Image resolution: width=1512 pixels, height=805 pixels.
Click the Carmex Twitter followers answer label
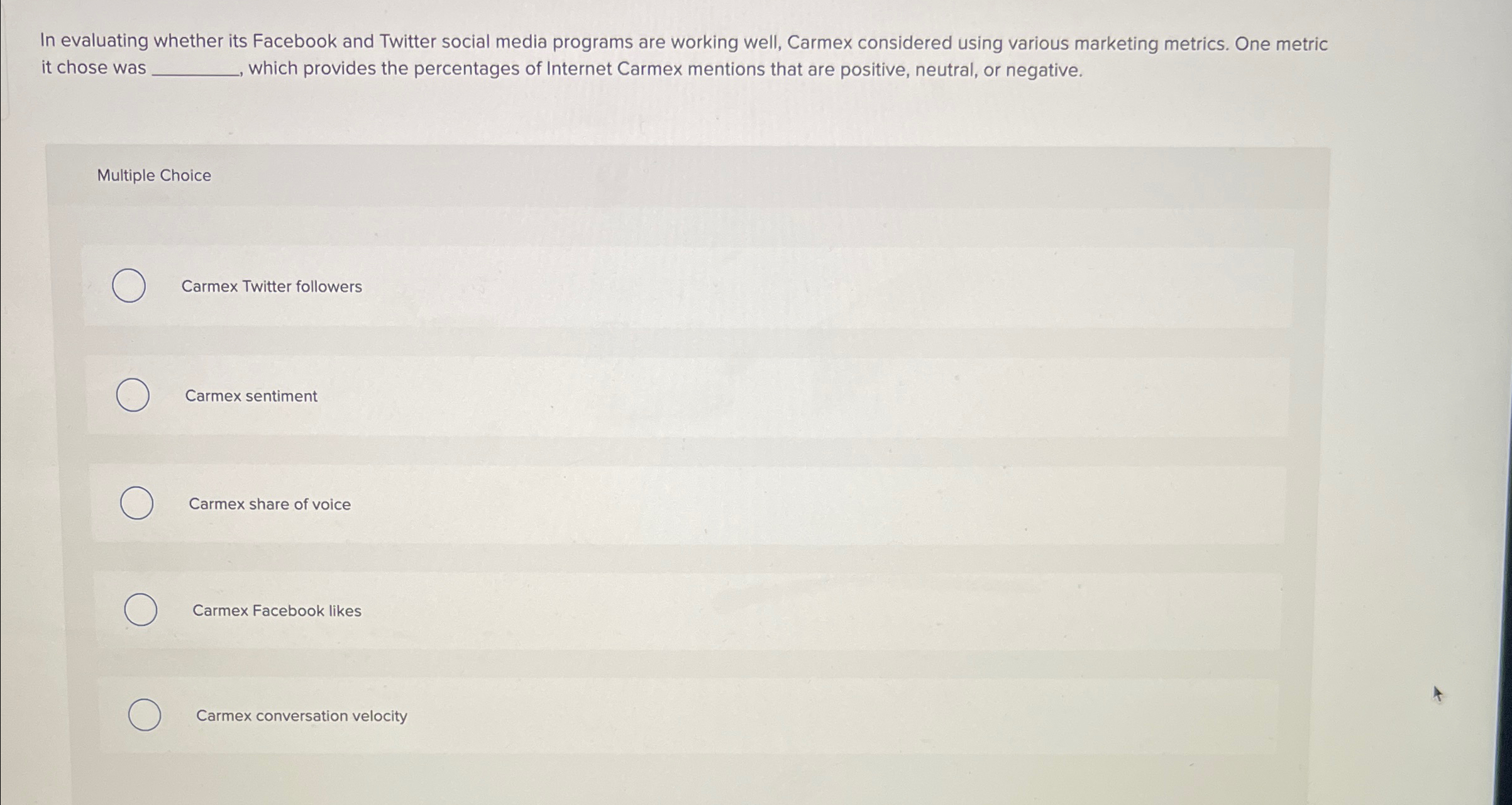pos(272,287)
